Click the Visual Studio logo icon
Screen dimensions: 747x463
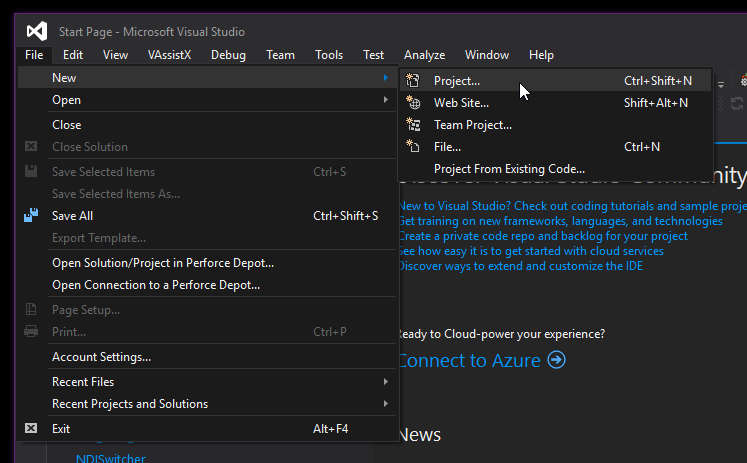point(37,31)
